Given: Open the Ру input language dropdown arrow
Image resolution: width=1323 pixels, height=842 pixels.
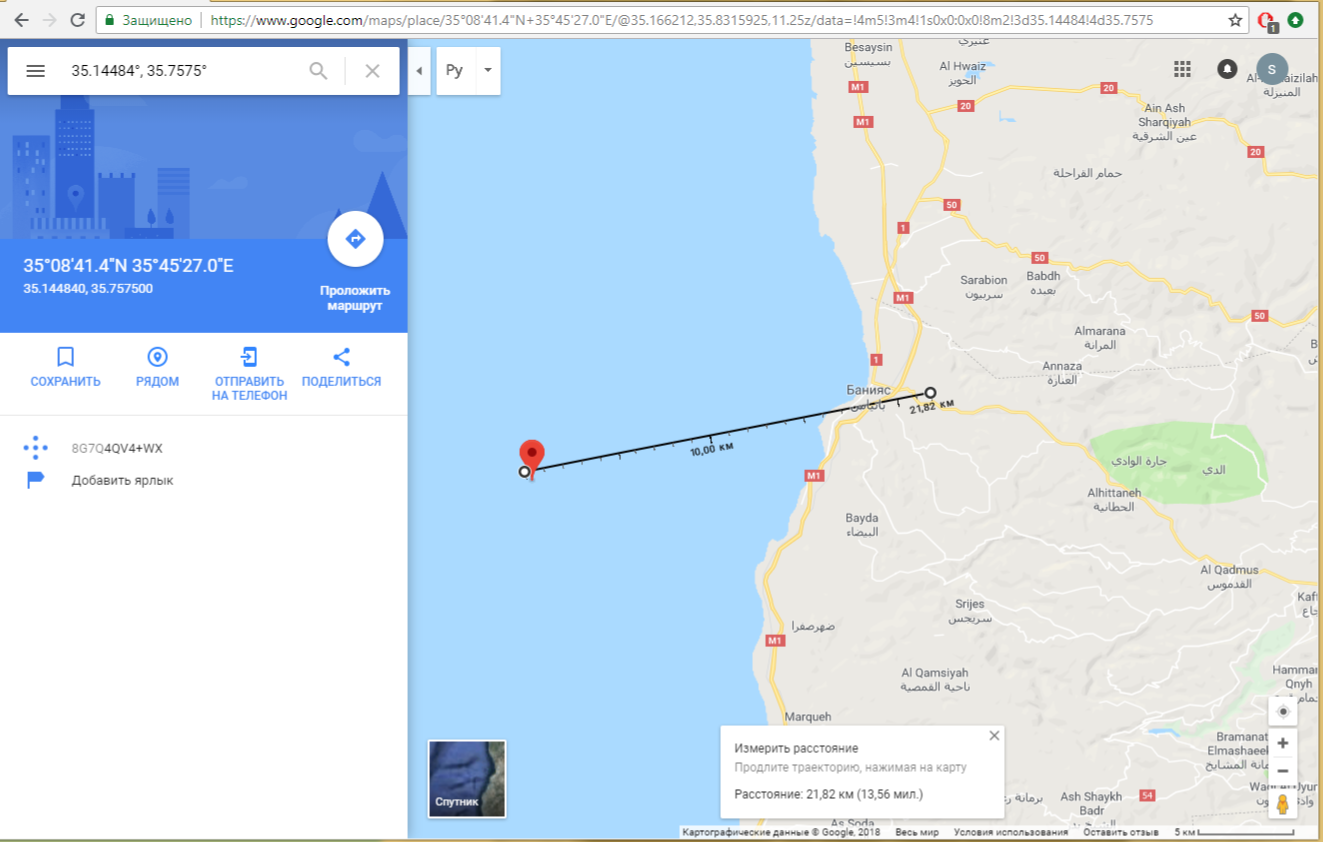Looking at the screenshot, I should point(488,71).
